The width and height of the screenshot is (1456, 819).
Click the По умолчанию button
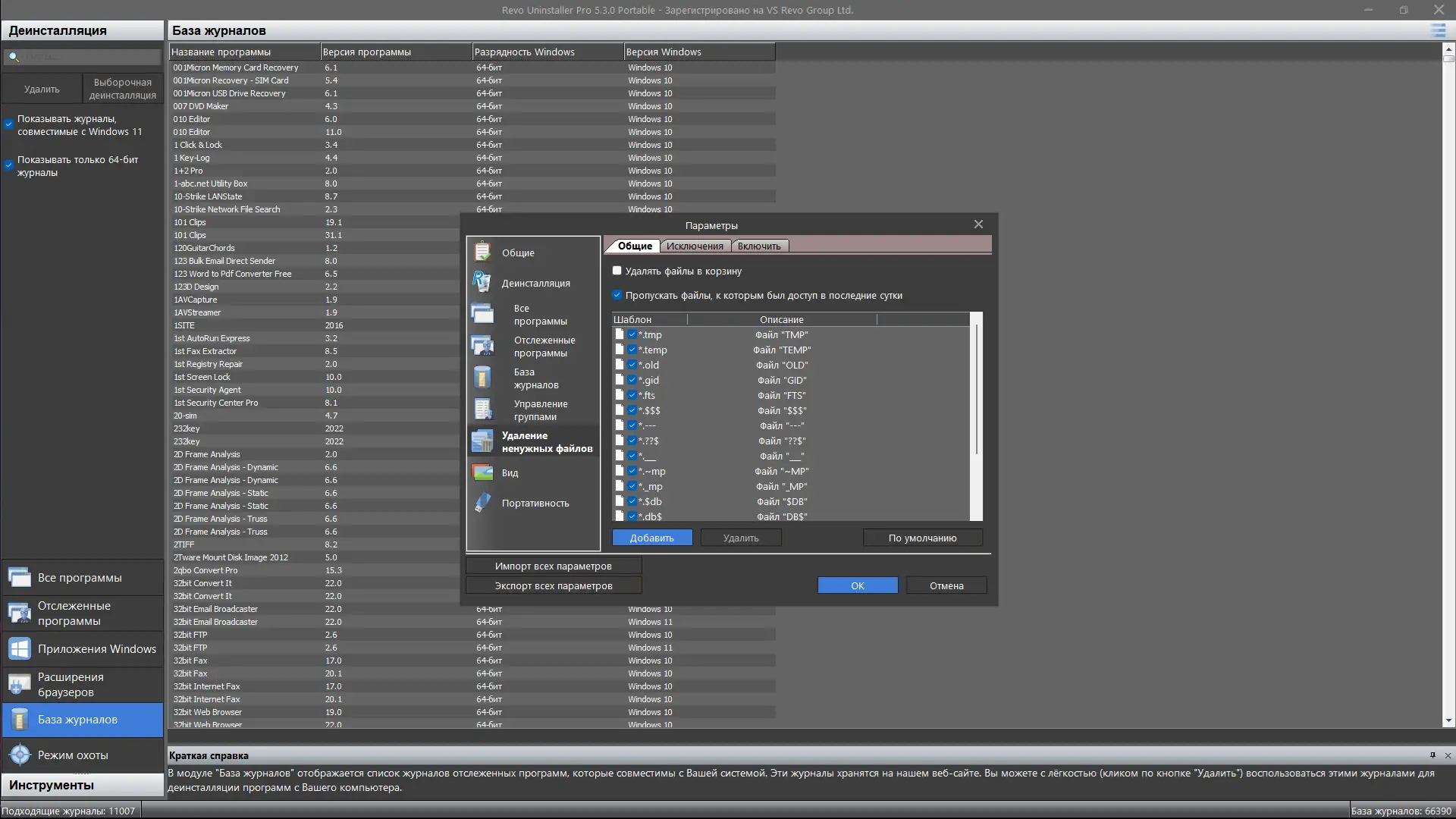[922, 537]
